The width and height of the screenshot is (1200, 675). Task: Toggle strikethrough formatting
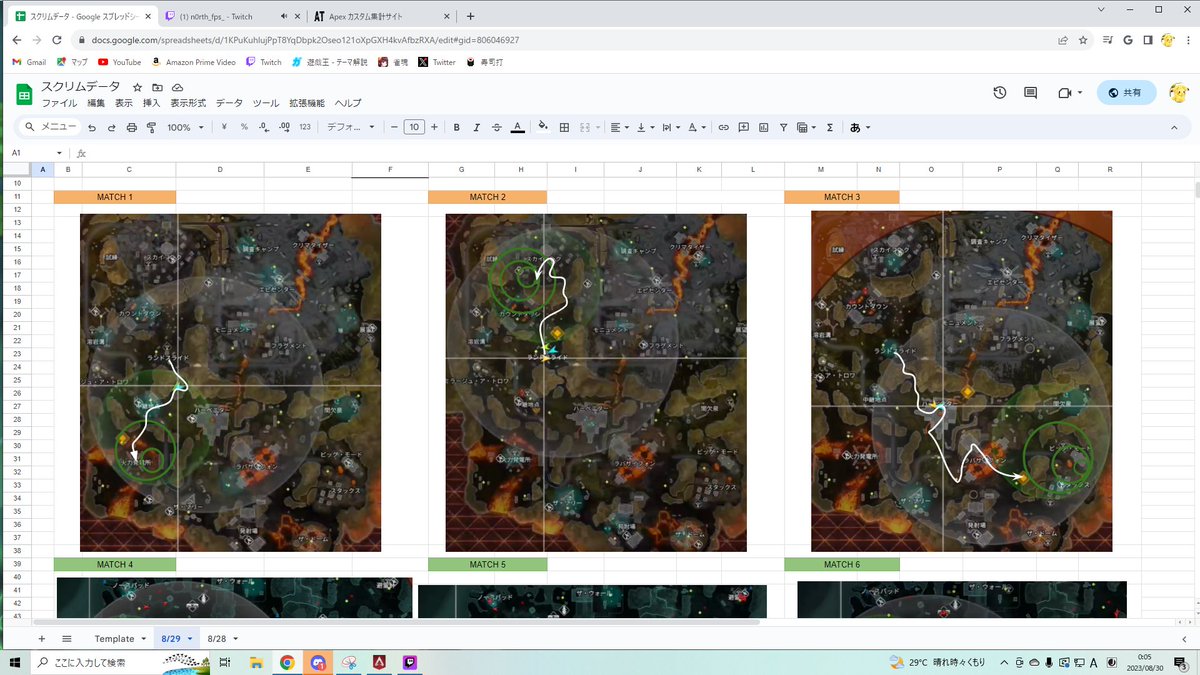tap(497, 127)
